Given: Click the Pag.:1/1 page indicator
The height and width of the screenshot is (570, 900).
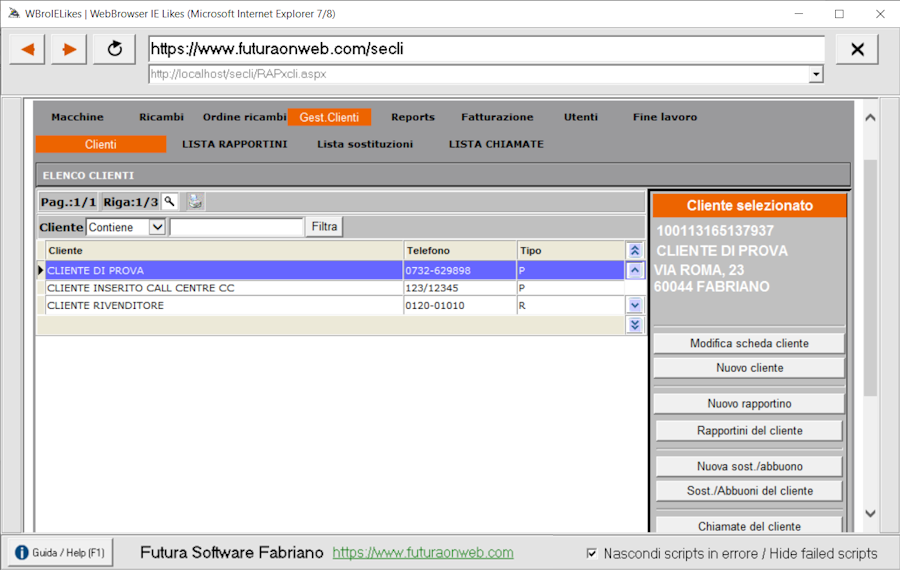Looking at the screenshot, I should [68, 202].
